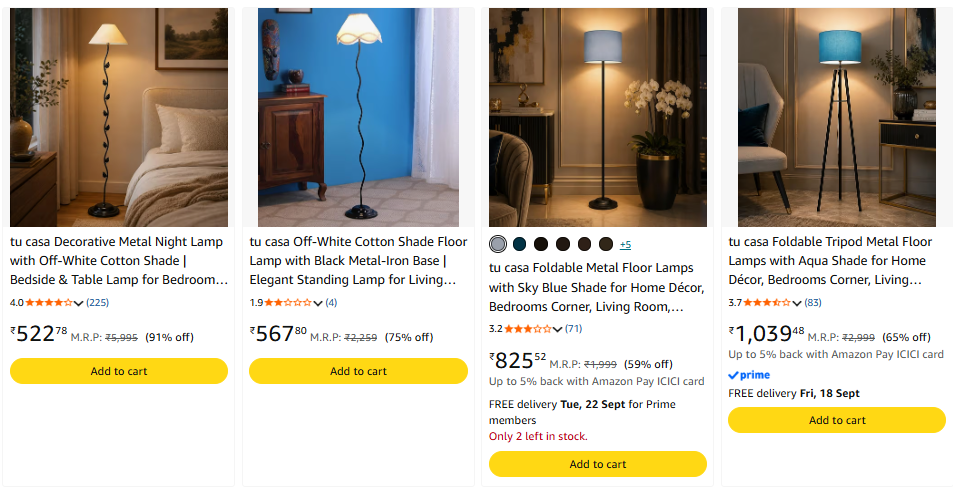Show the +5 more color options
Screen dimensions: 953x488
625,245
